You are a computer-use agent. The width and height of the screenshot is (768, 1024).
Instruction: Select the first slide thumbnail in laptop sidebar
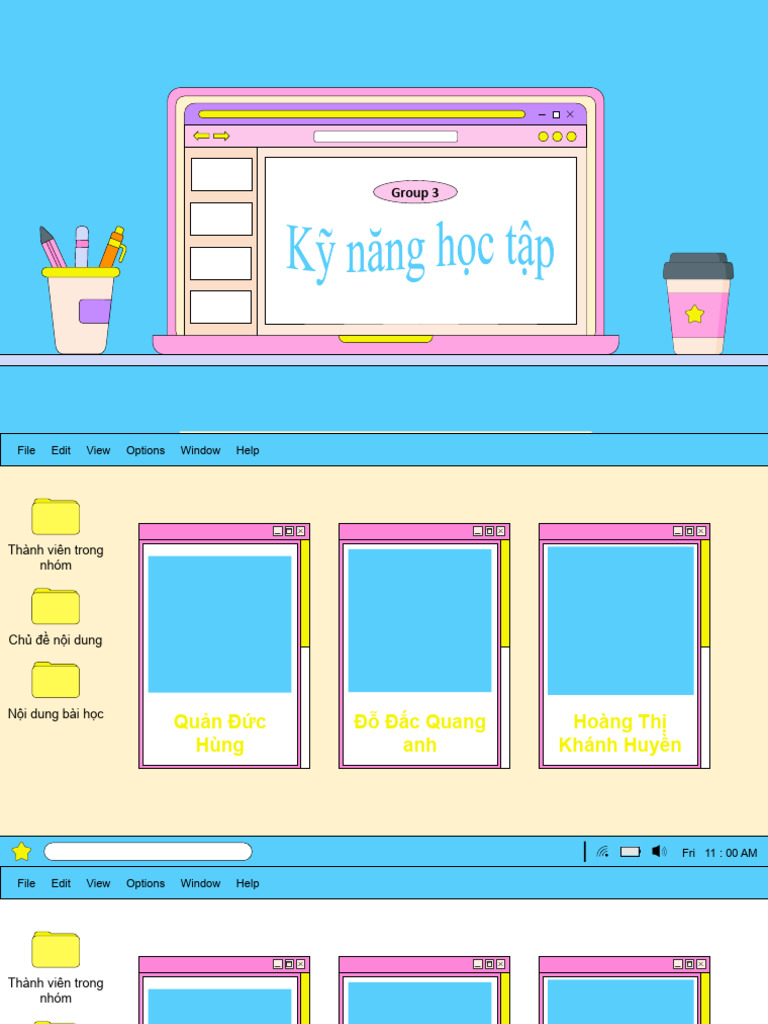(221, 174)
